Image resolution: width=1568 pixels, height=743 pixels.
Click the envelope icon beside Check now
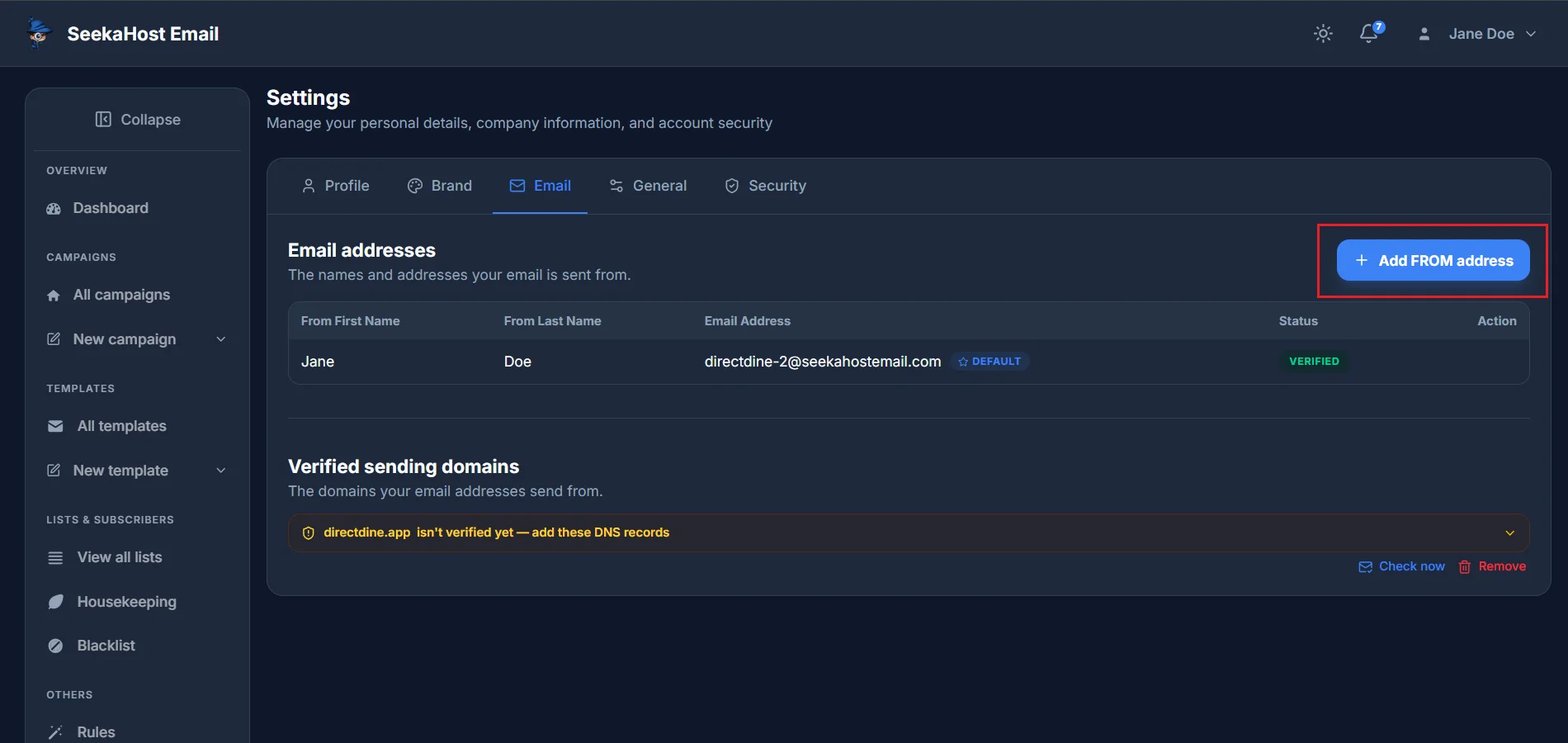click(x=1366, y=567)
